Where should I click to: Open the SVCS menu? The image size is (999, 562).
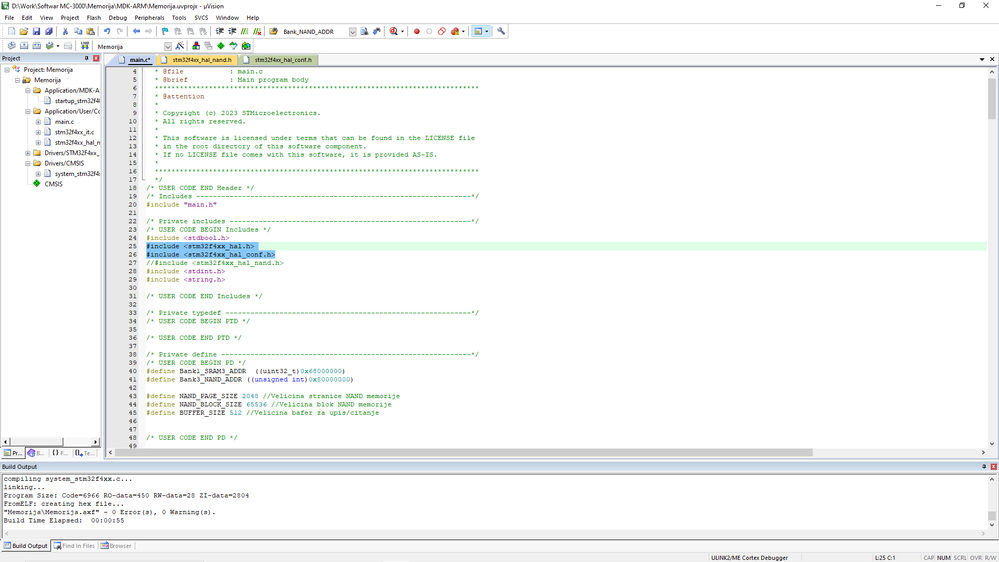point(201,18)
